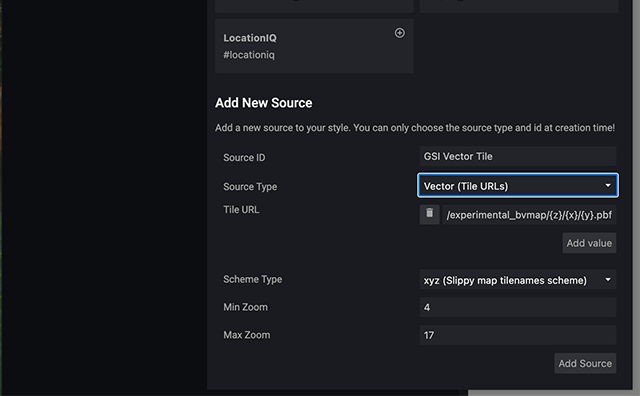Click the #locationiq tag text

(249, 55)
